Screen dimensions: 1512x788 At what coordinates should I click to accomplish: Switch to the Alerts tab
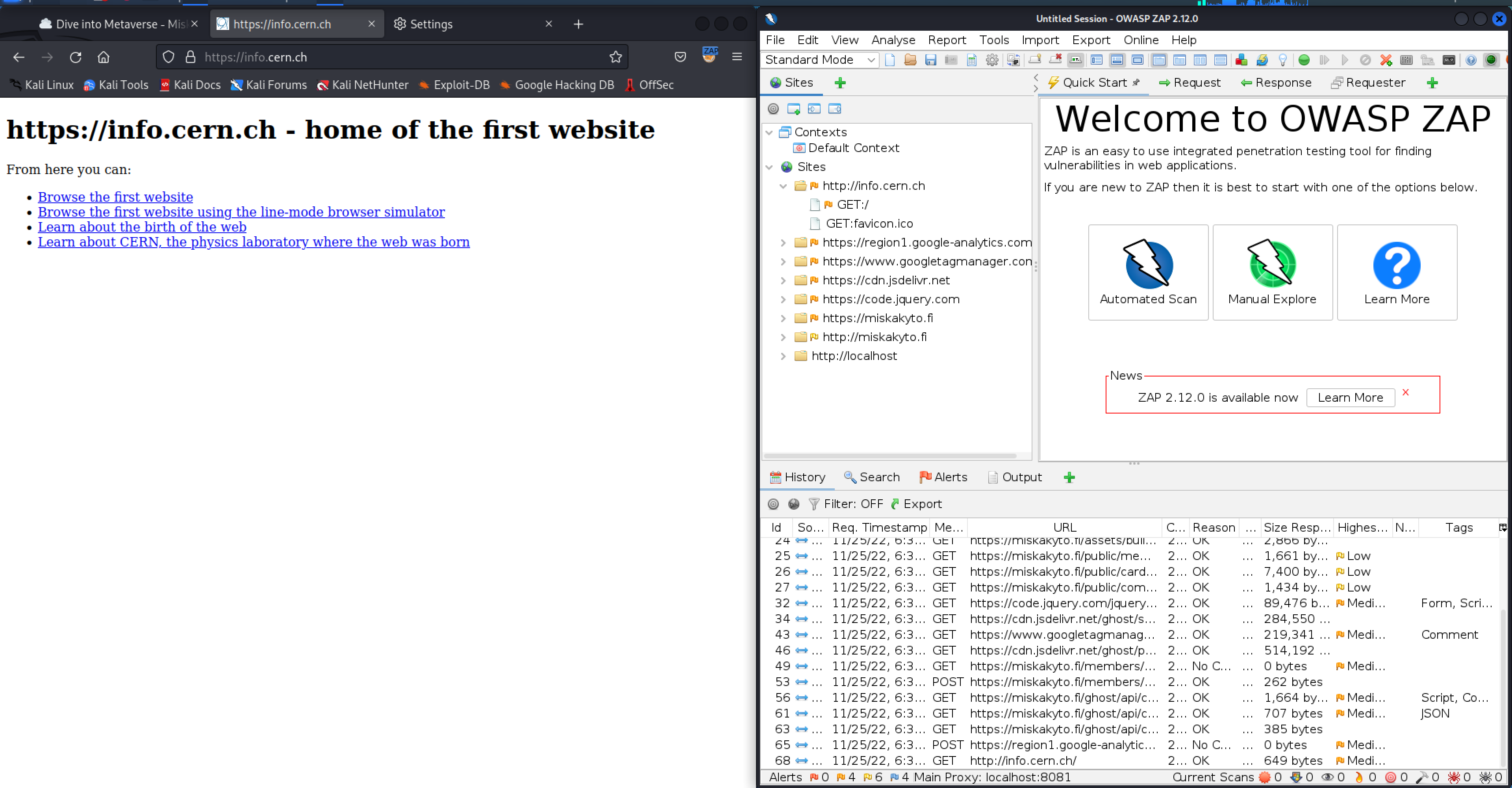[x=943, y=477]
